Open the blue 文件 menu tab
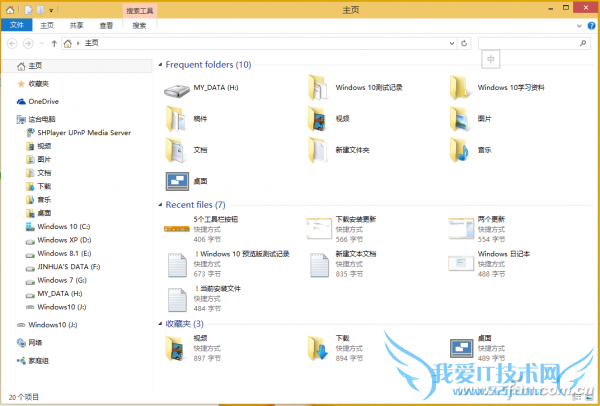 (16, 25)
